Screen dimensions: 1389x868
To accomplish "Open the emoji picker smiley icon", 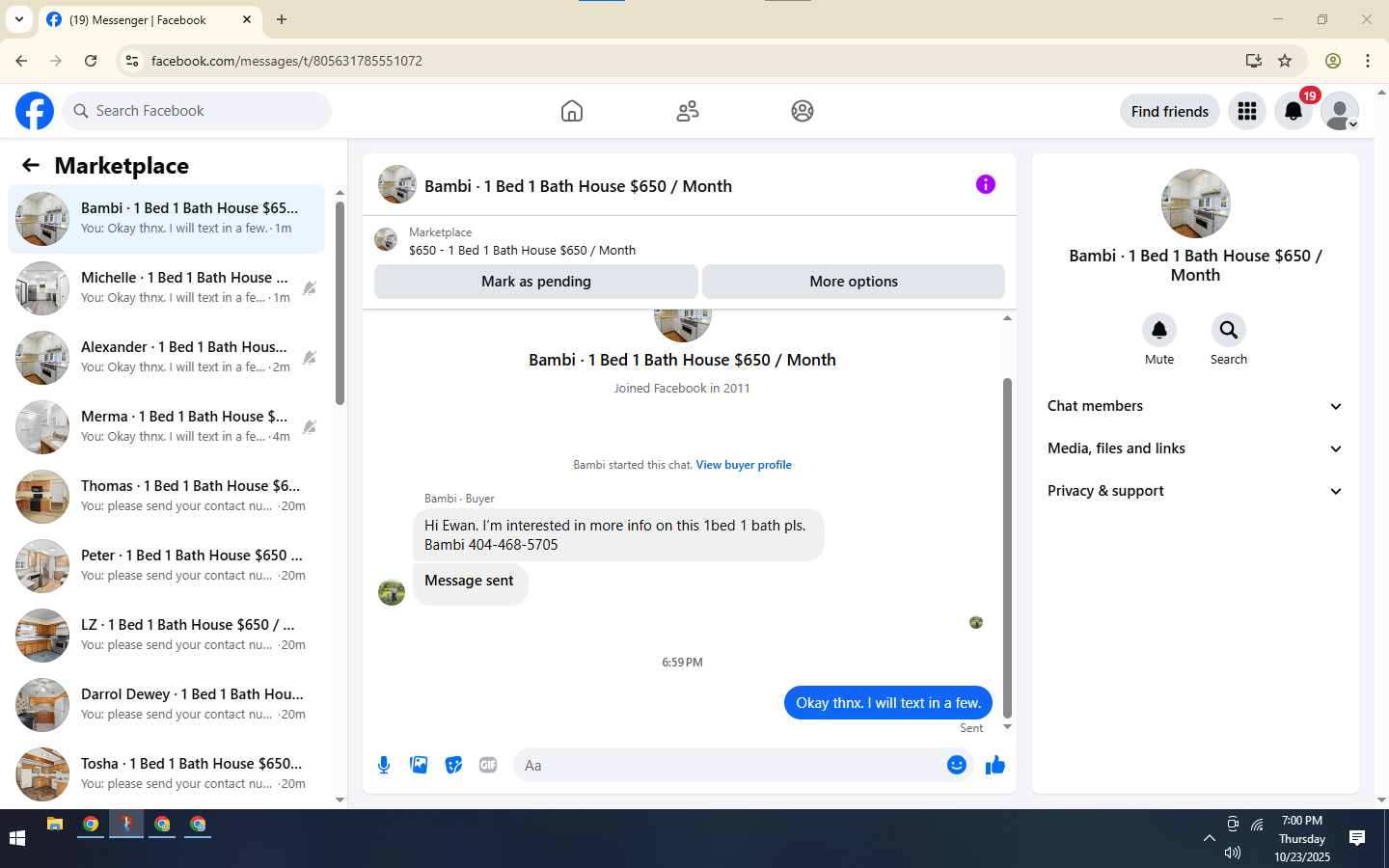I will click(x=957, y=765).
